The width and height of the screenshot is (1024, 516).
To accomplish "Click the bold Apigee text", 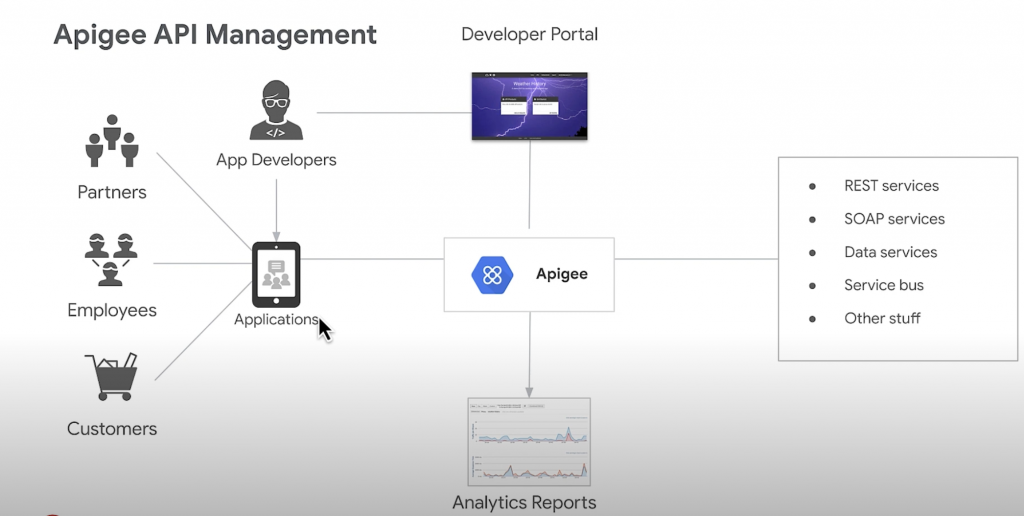I will coord(562,274).
